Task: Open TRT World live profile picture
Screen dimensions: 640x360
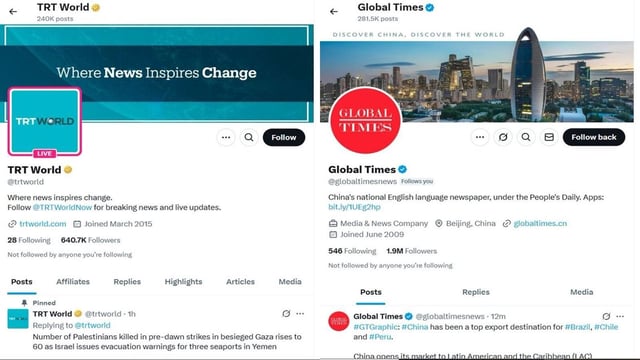Action: pos(44,122)
